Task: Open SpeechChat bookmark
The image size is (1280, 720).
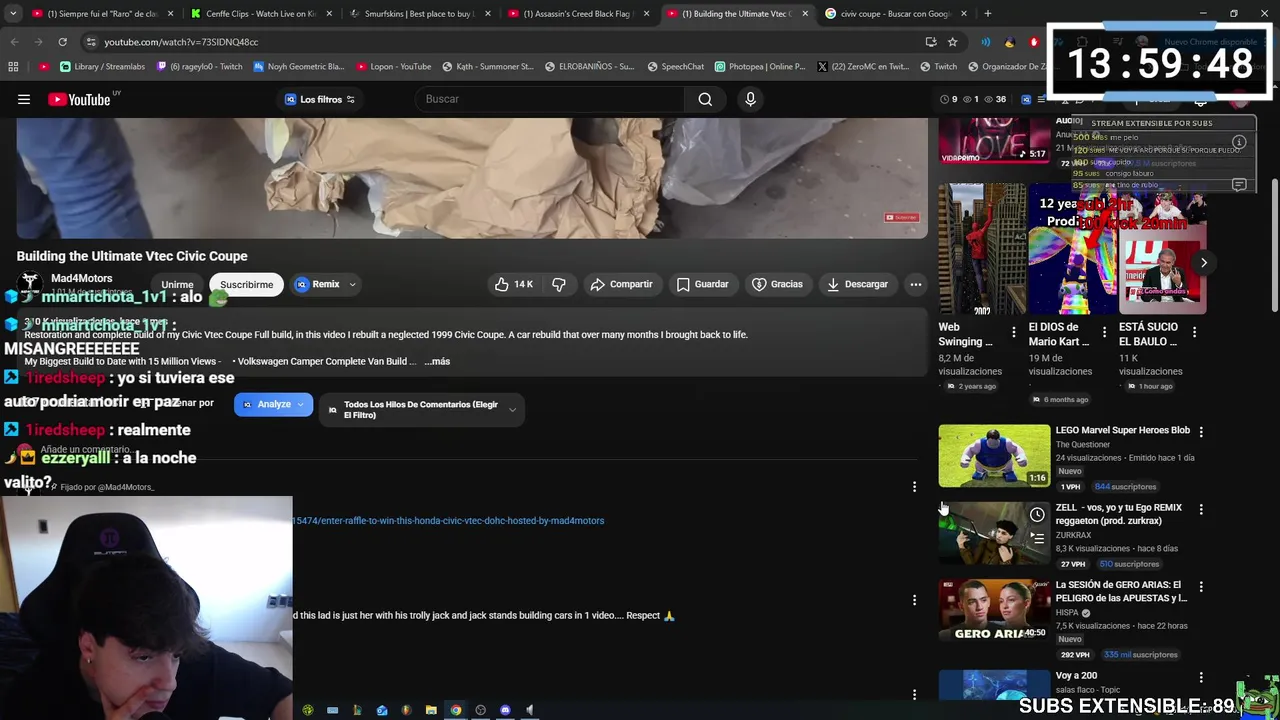Action: (675, 67)
